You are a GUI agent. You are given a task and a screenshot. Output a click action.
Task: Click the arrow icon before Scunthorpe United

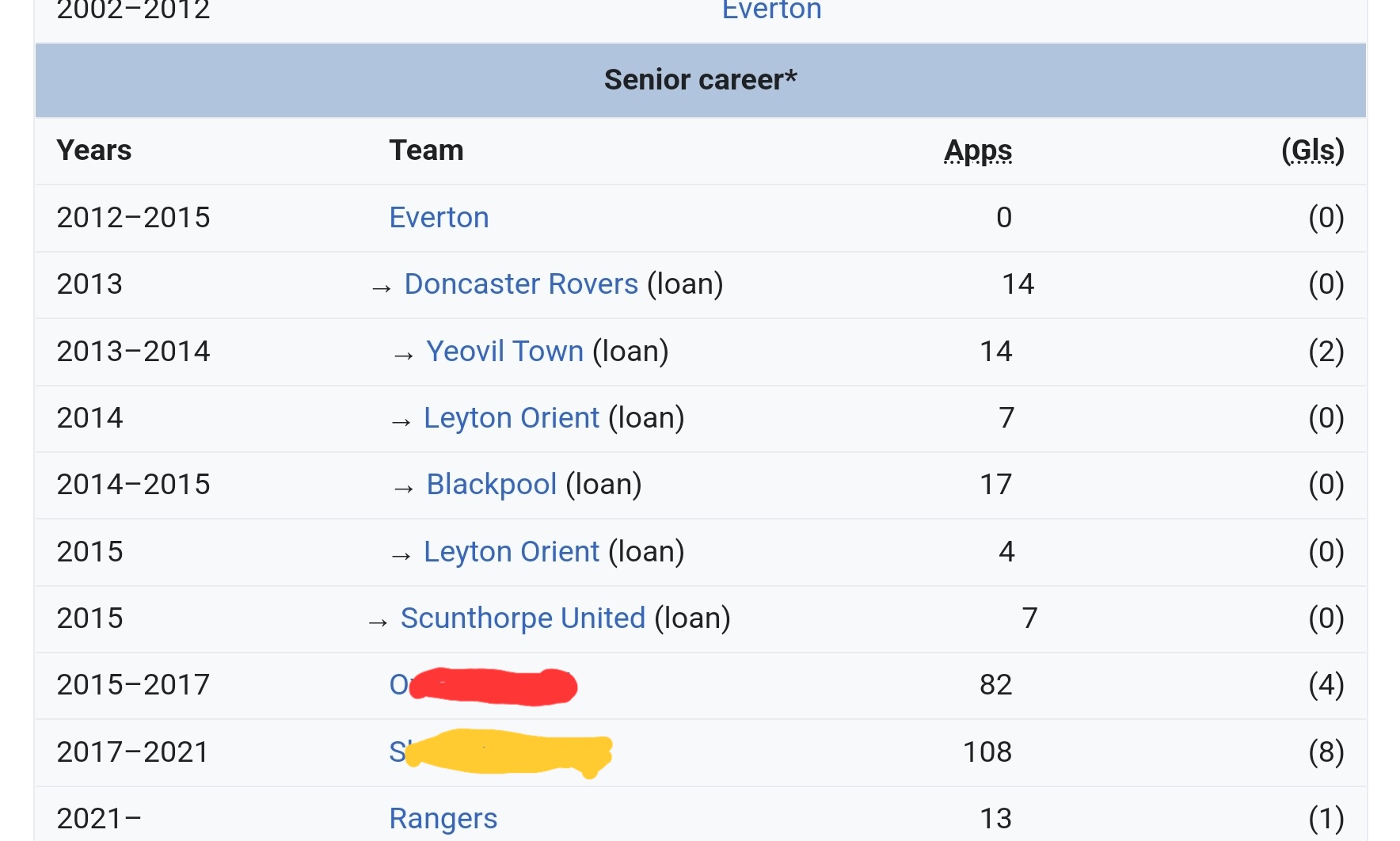[378, 622]
